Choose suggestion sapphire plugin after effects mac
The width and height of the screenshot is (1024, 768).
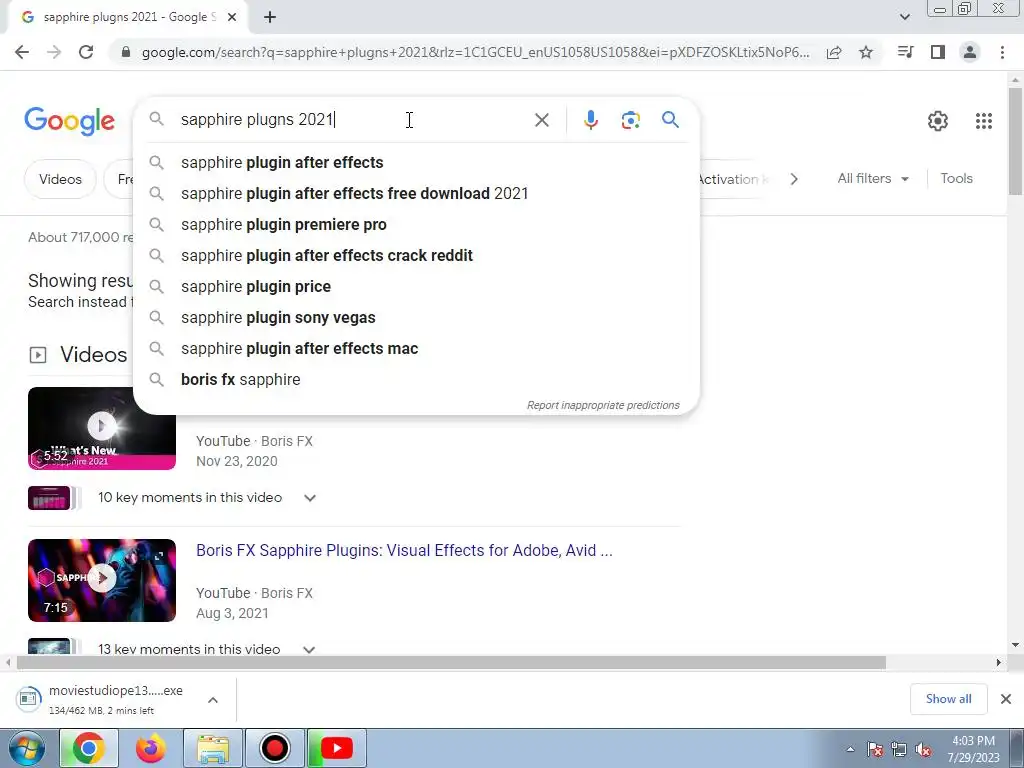[416, 349]
